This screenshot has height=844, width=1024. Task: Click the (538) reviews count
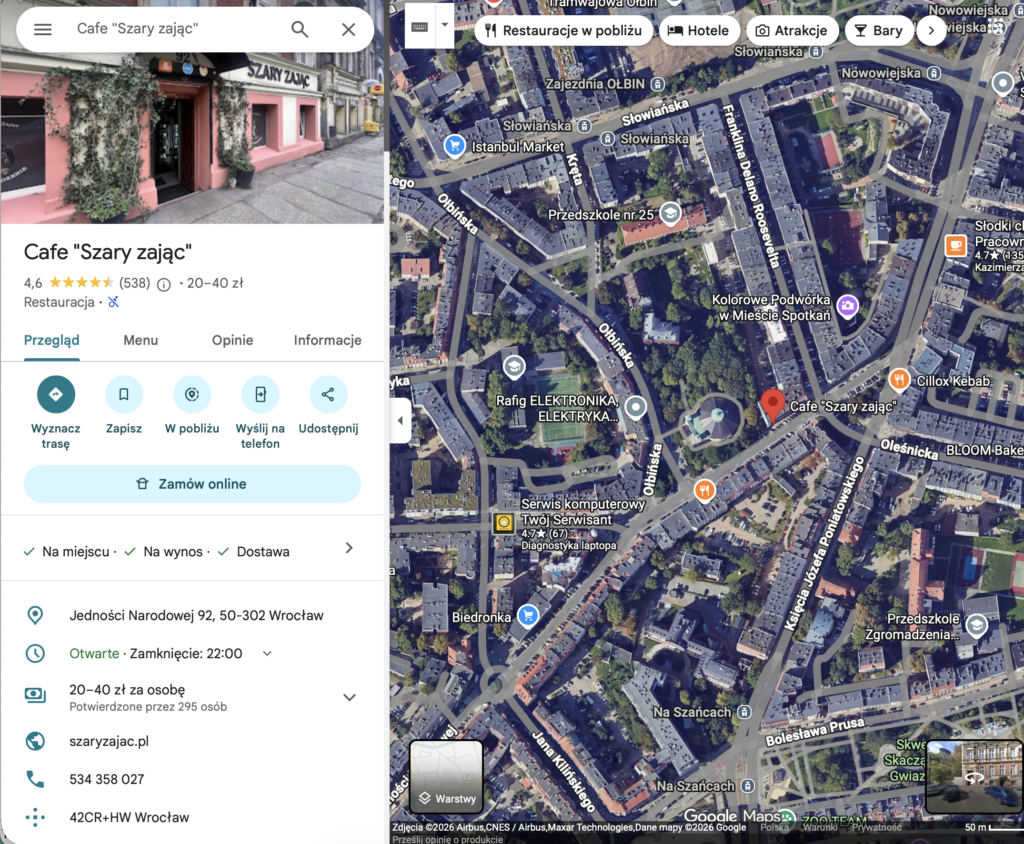point(135,284)
